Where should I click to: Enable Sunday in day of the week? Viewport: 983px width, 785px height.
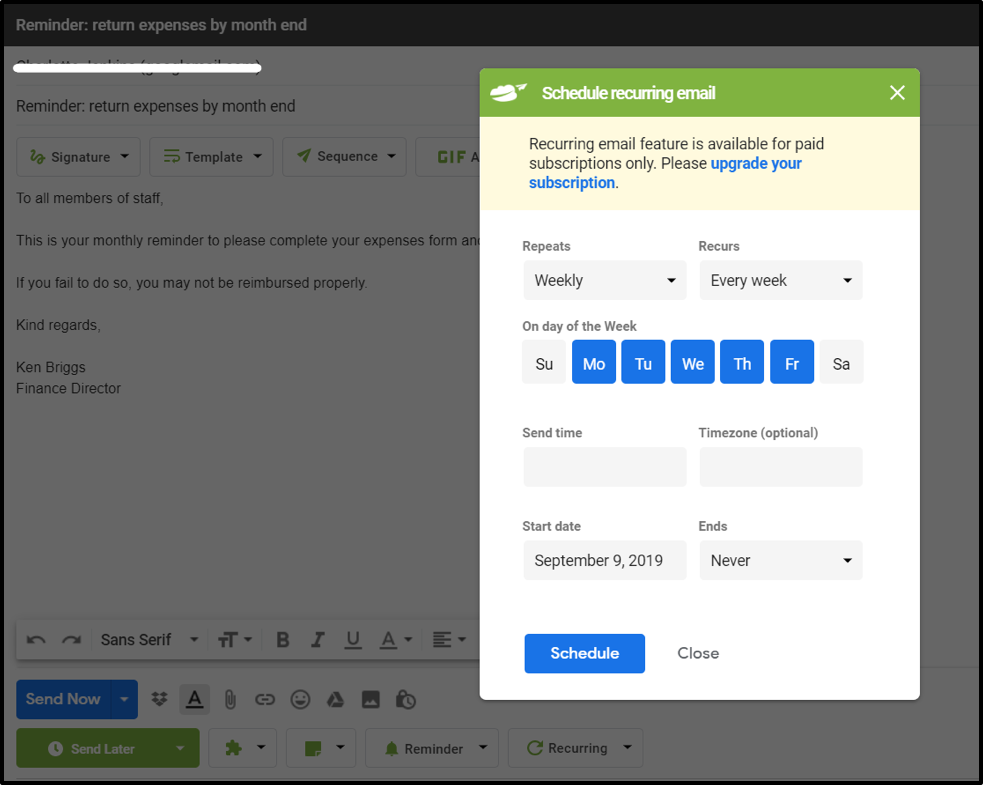coord(544,363)
